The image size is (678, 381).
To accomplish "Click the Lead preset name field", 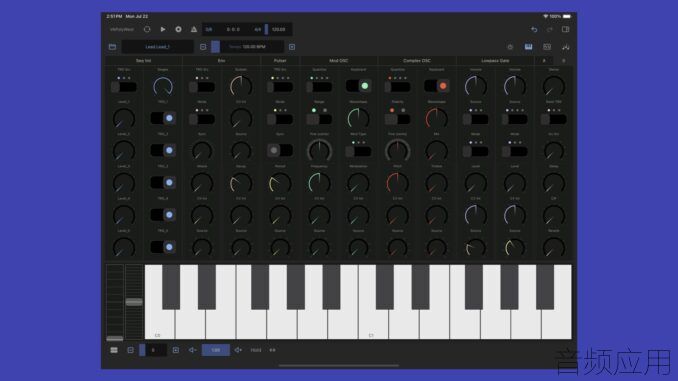I will [157, 47].
